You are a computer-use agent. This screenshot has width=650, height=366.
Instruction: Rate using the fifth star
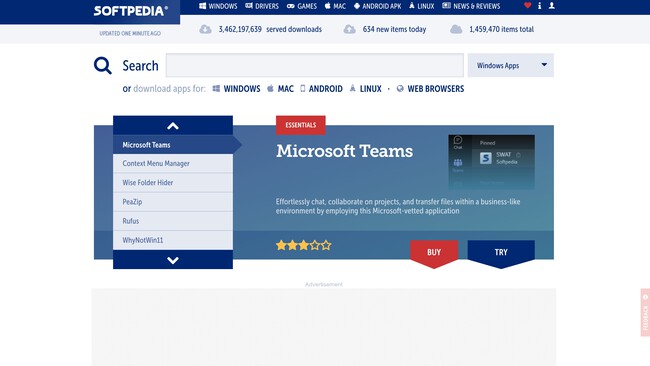point(326,245)
